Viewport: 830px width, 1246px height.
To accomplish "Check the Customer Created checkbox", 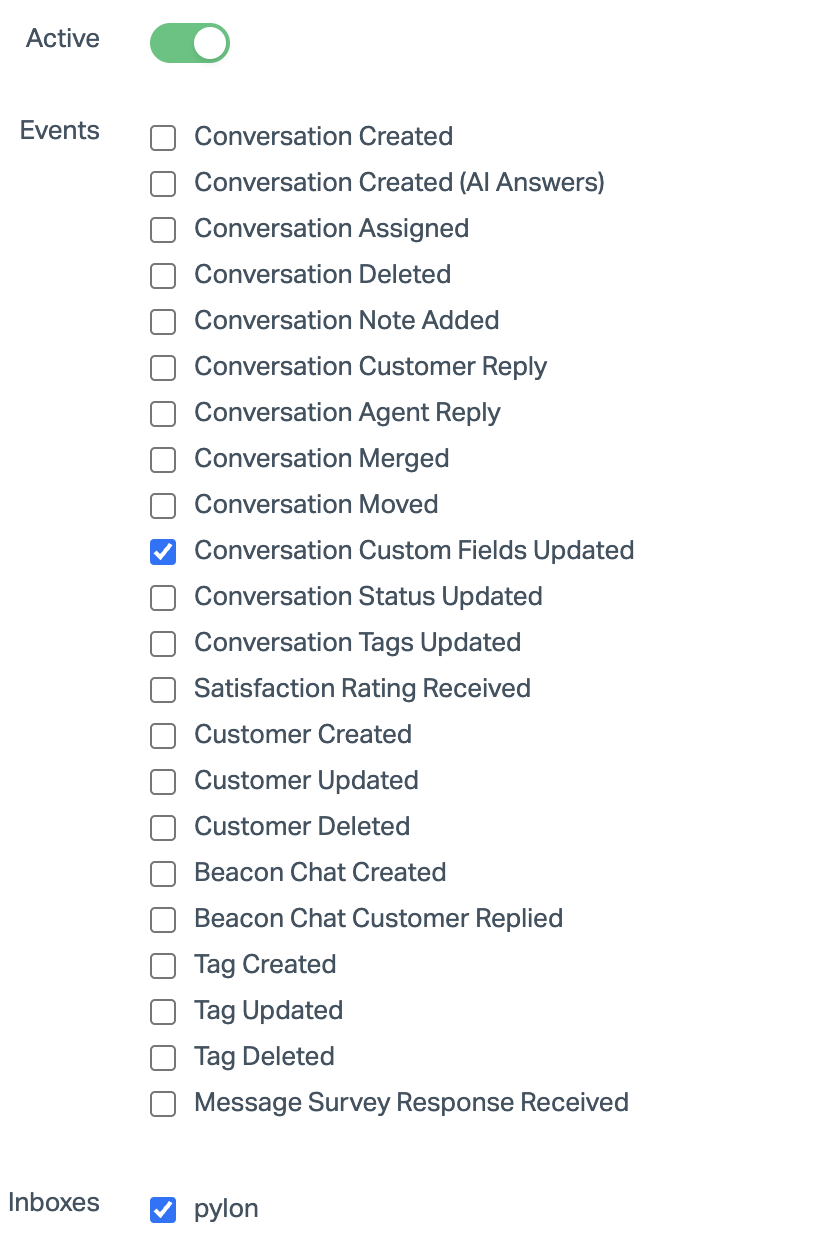I will 163,736.
